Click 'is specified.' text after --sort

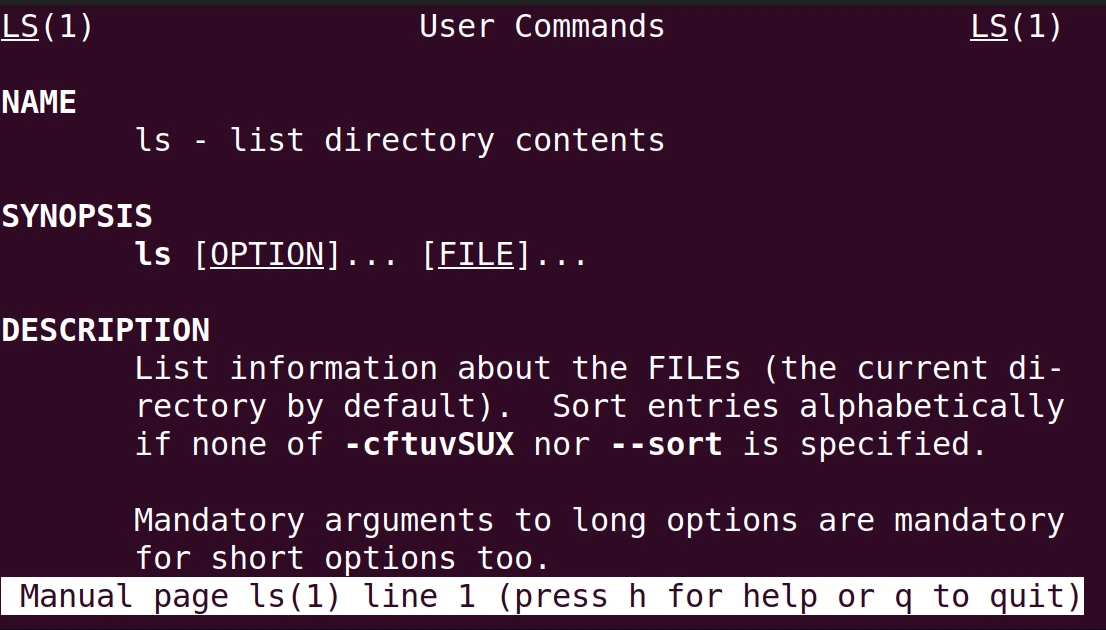pyautogui.click(x=864, y=445)
